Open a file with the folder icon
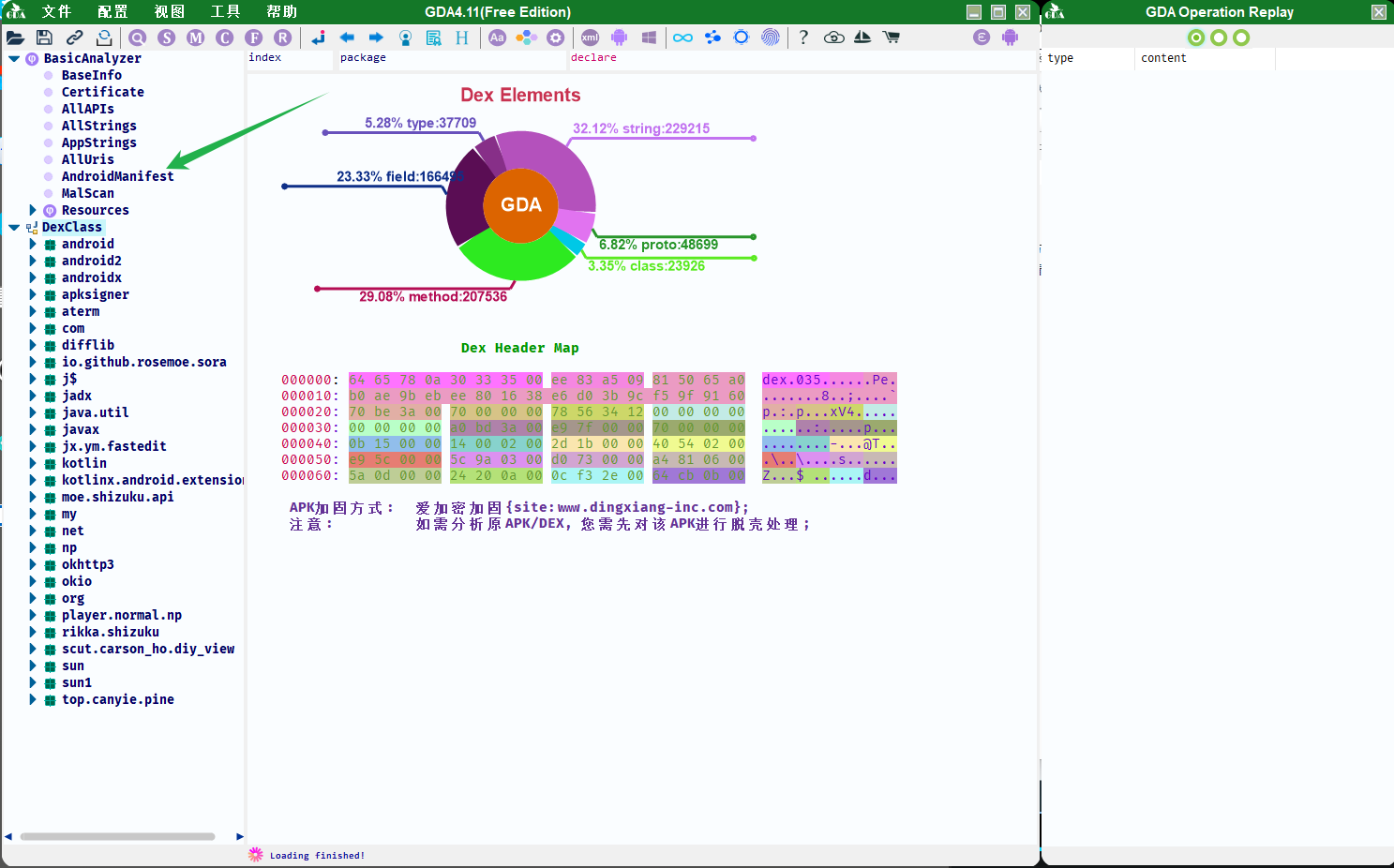 [x=15, y=37]
